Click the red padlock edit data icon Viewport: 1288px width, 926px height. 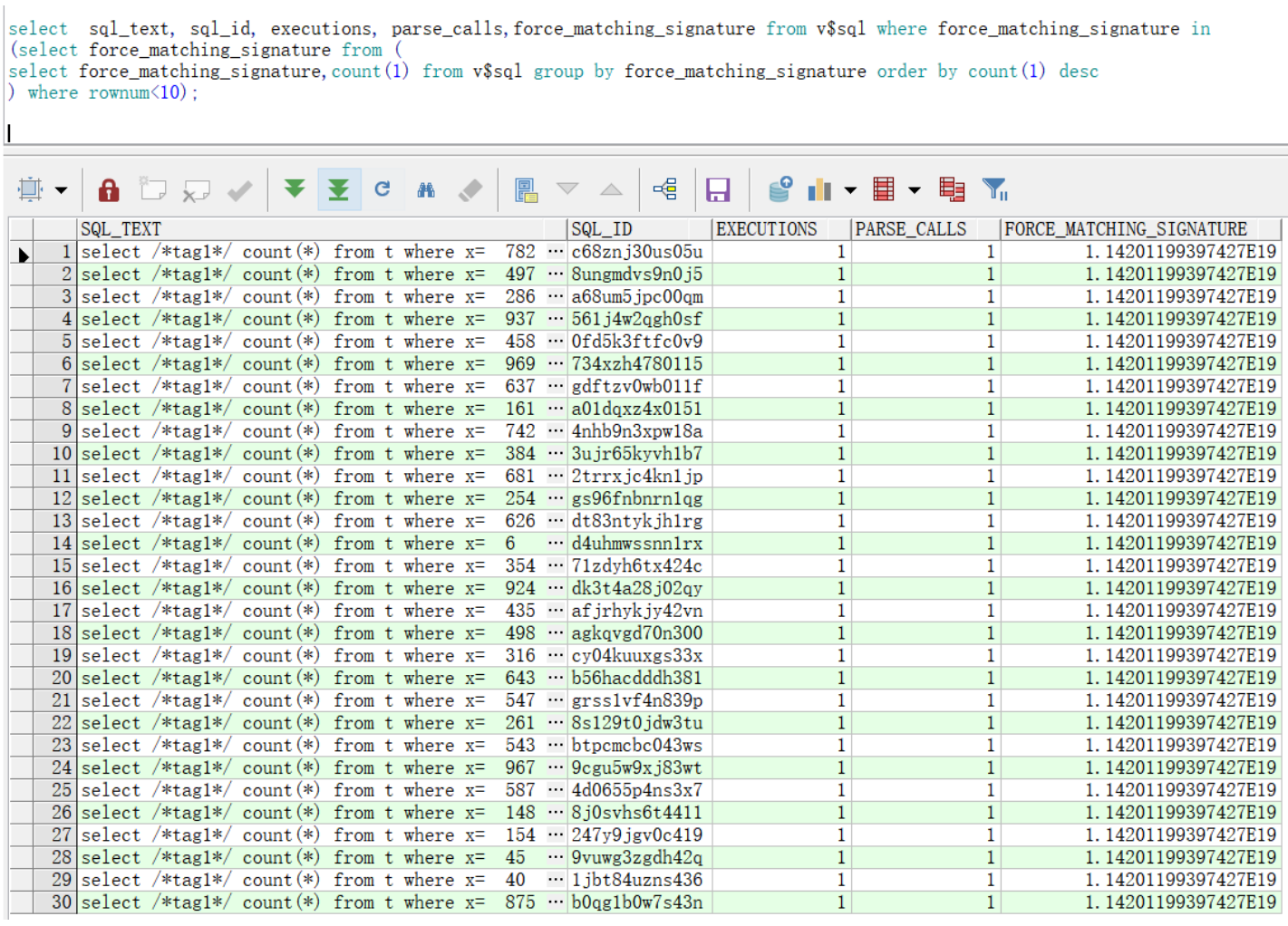point(109,189)
